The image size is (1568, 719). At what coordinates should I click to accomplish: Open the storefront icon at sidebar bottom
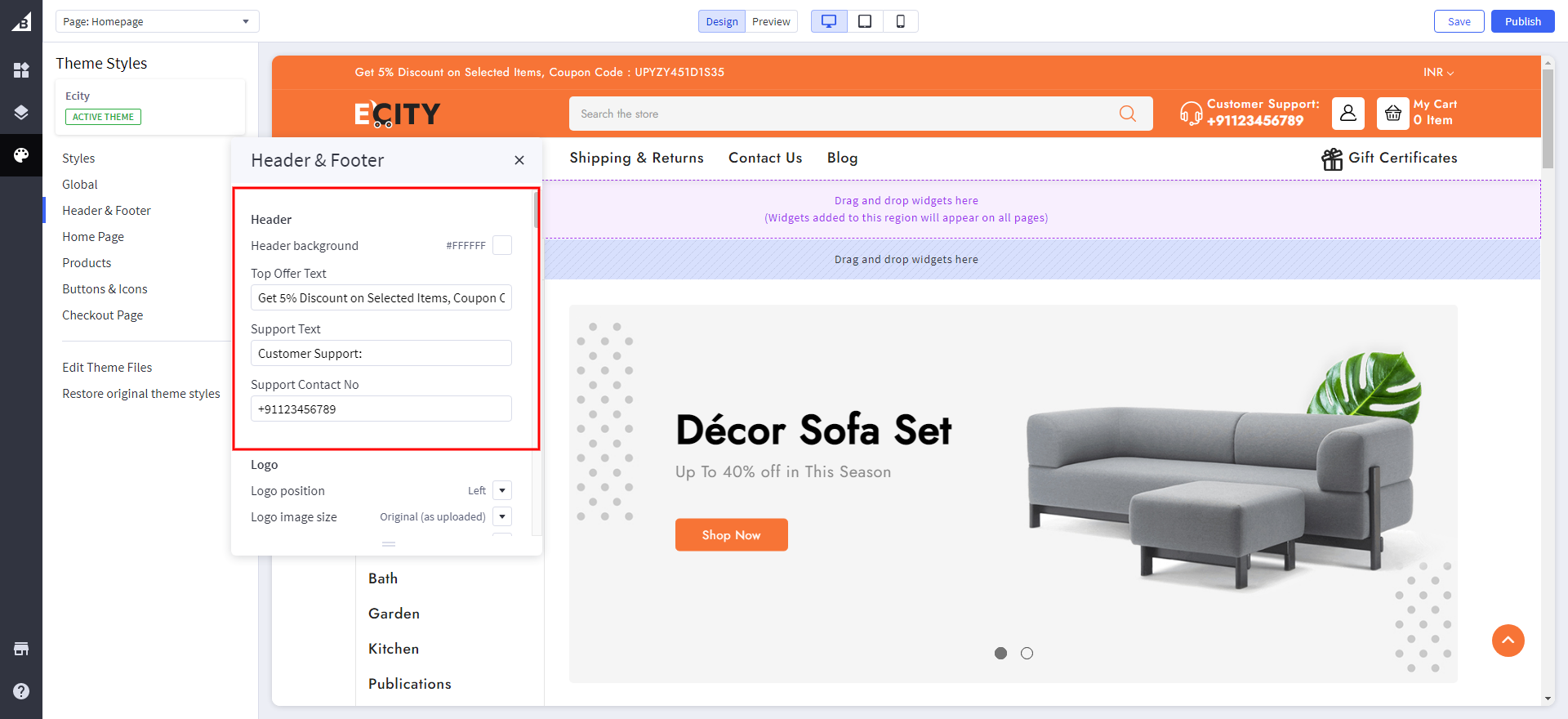click(x=21, y=649)
